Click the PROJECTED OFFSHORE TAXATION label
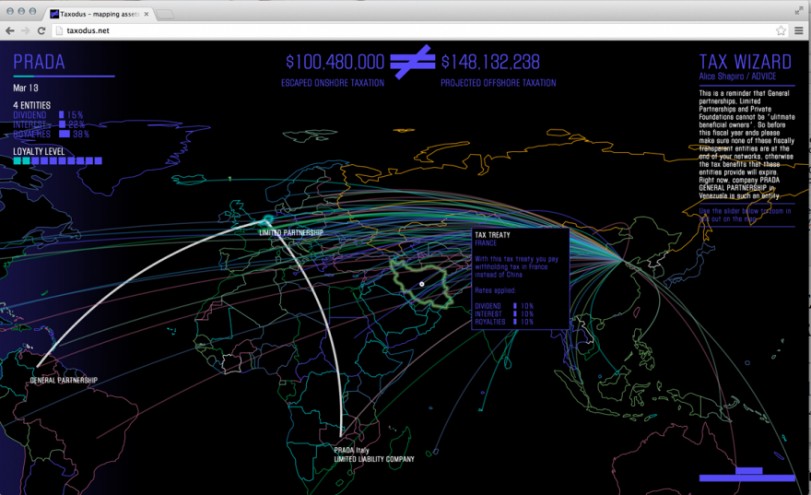The height and width of the screenshot is (495, 811). pyautogui.click(x=498, y=83)
